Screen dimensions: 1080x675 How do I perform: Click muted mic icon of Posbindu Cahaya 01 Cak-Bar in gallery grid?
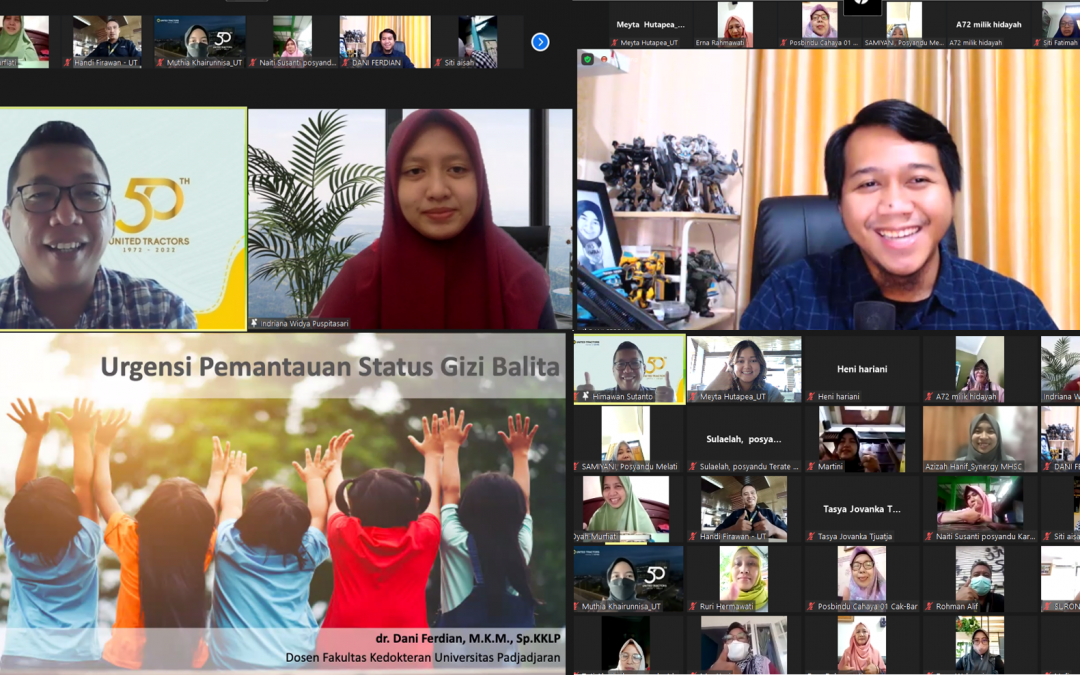coord(811,607)
